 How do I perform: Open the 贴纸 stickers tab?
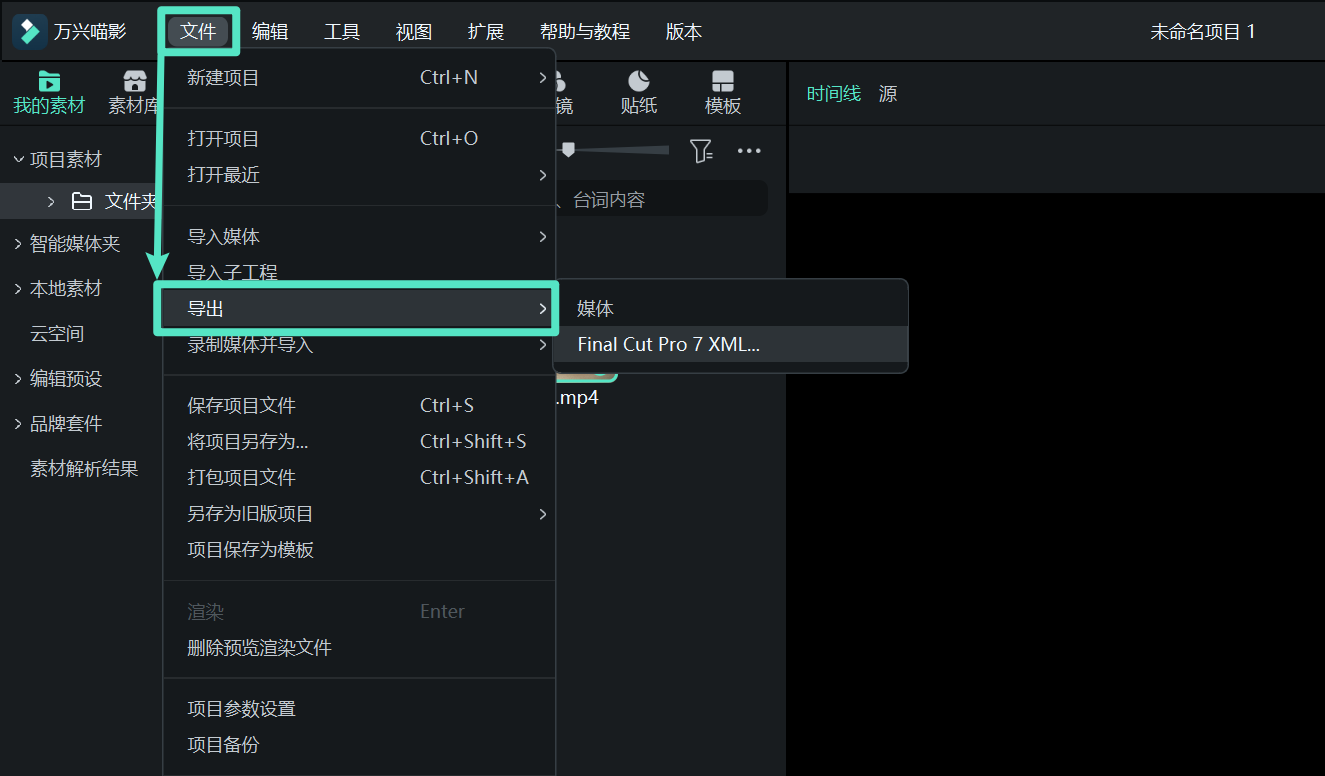[639, 93]
